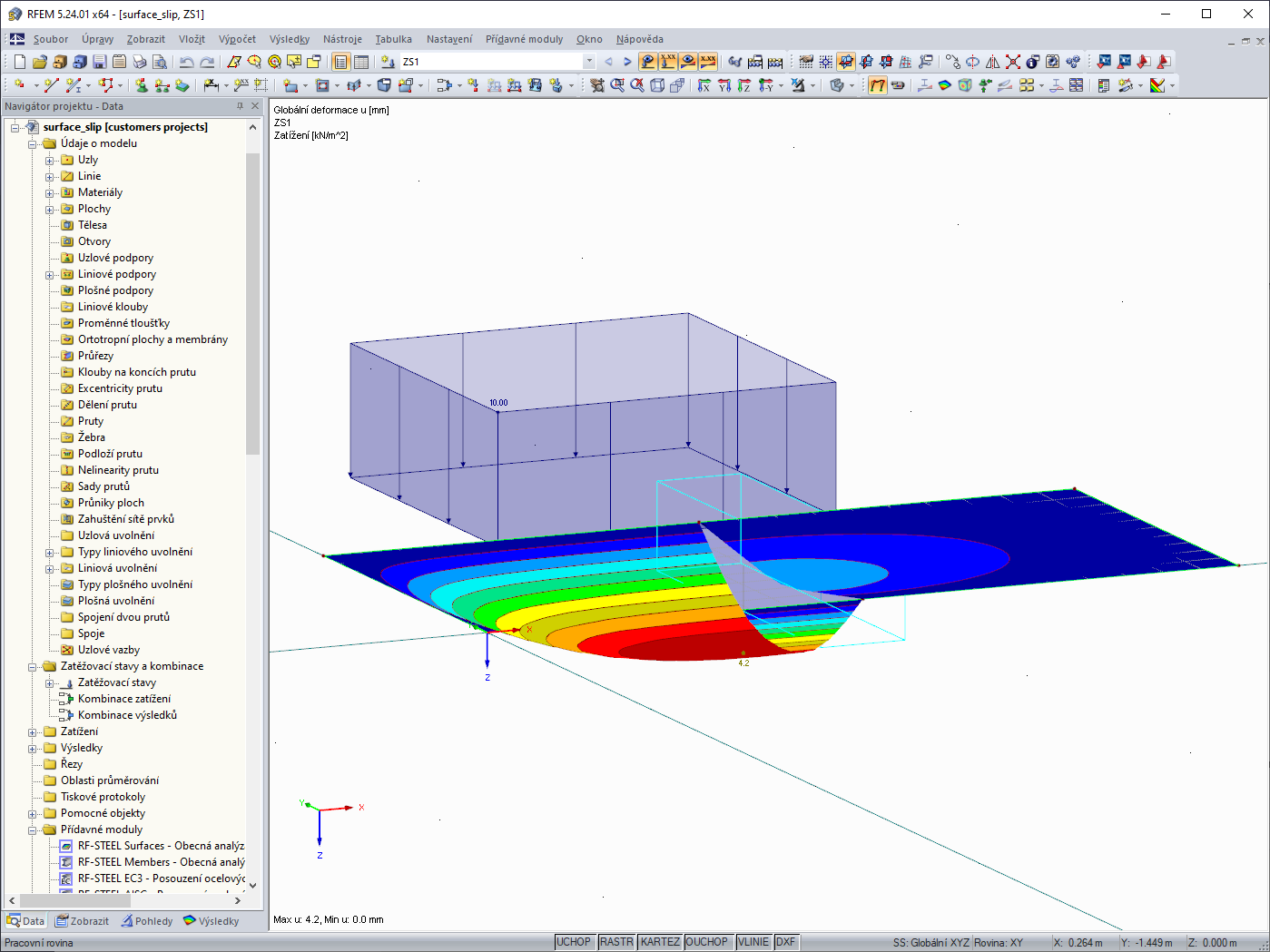This screenshot has width=1270, height=952.
Task: Save the model with the floppy icon
Action: 99,62
